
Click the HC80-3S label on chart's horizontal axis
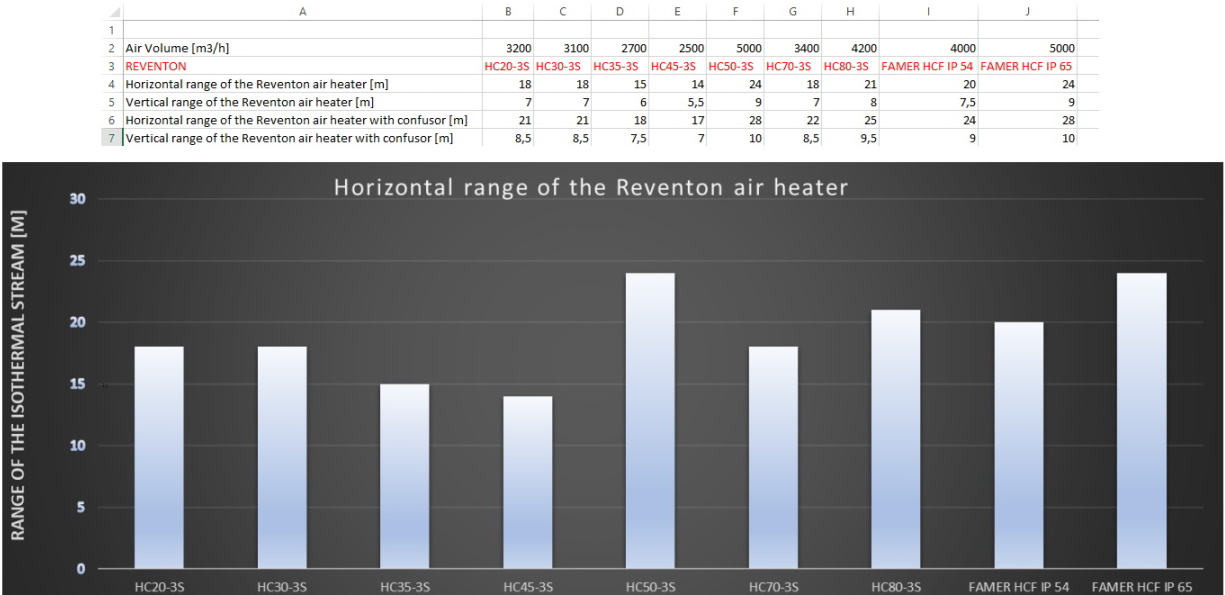click(x=895, y=587)
